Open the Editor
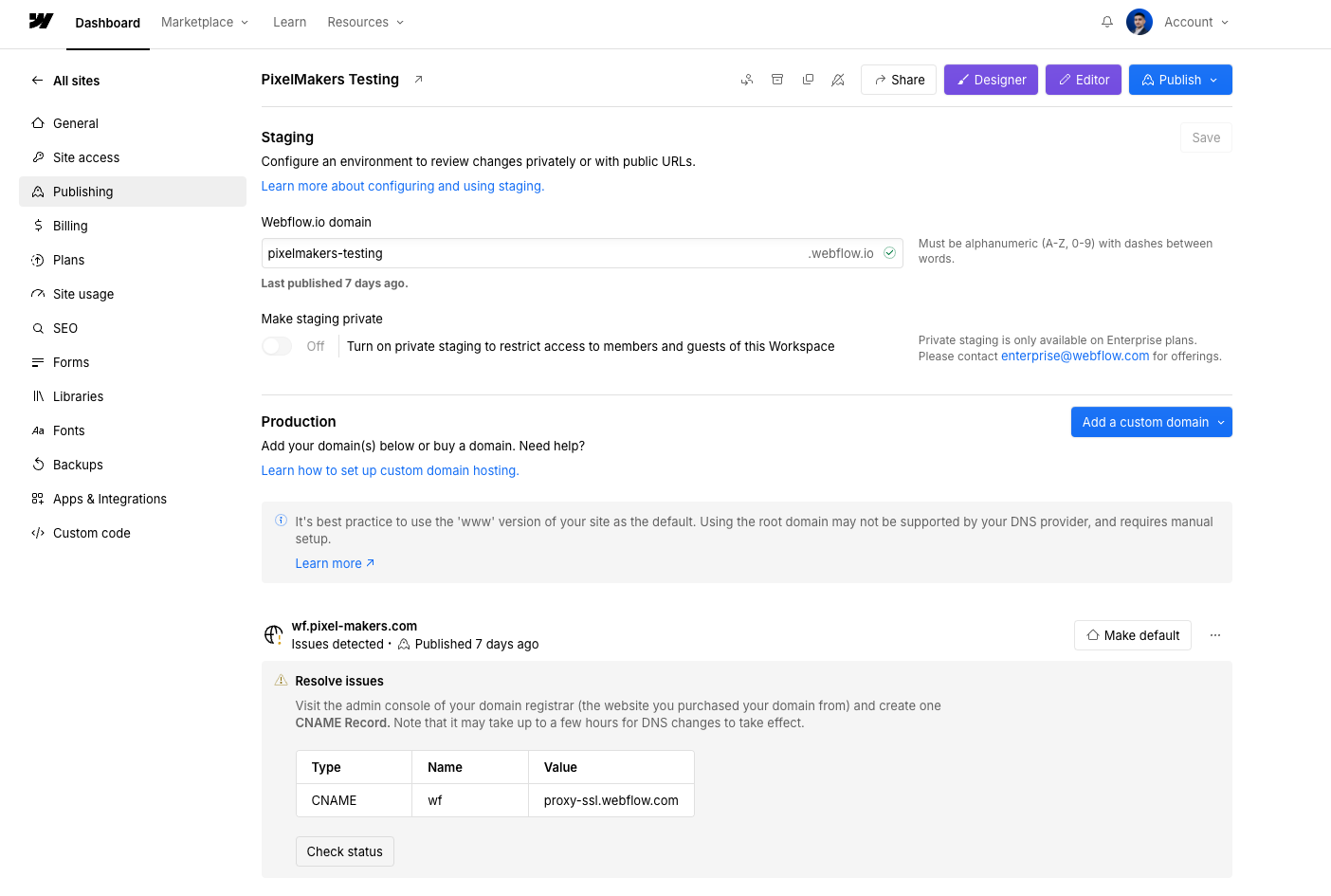This screenshot has height=896, width=1331. coord(1084,80)
